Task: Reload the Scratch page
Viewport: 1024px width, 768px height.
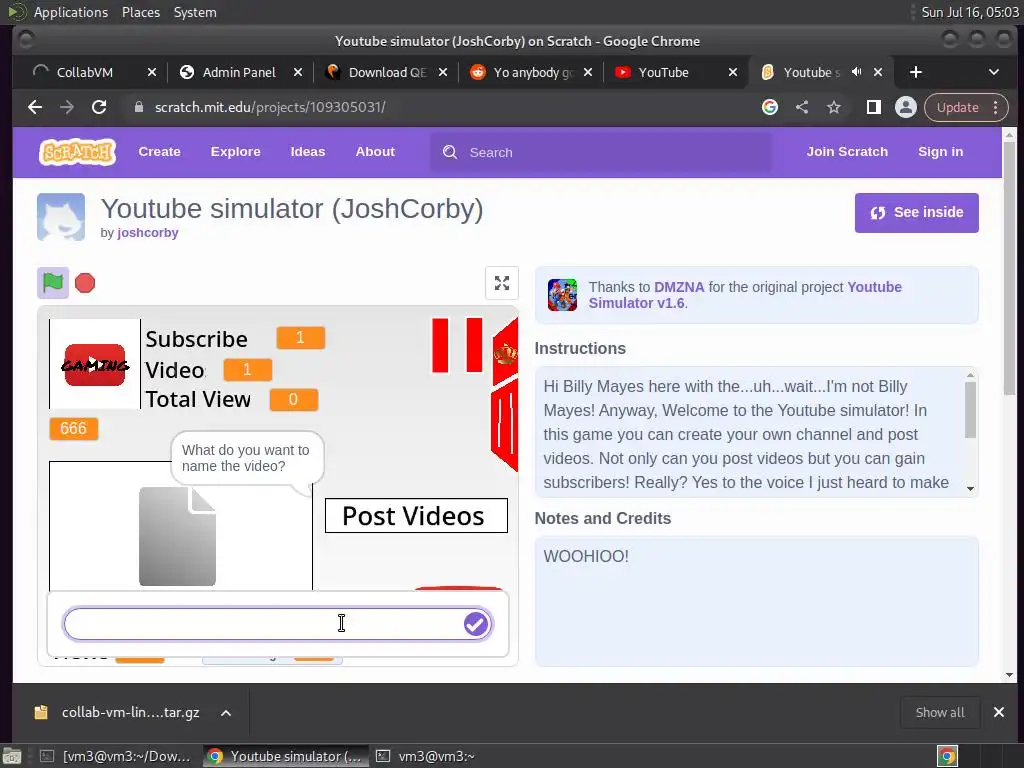Action: 99,107
